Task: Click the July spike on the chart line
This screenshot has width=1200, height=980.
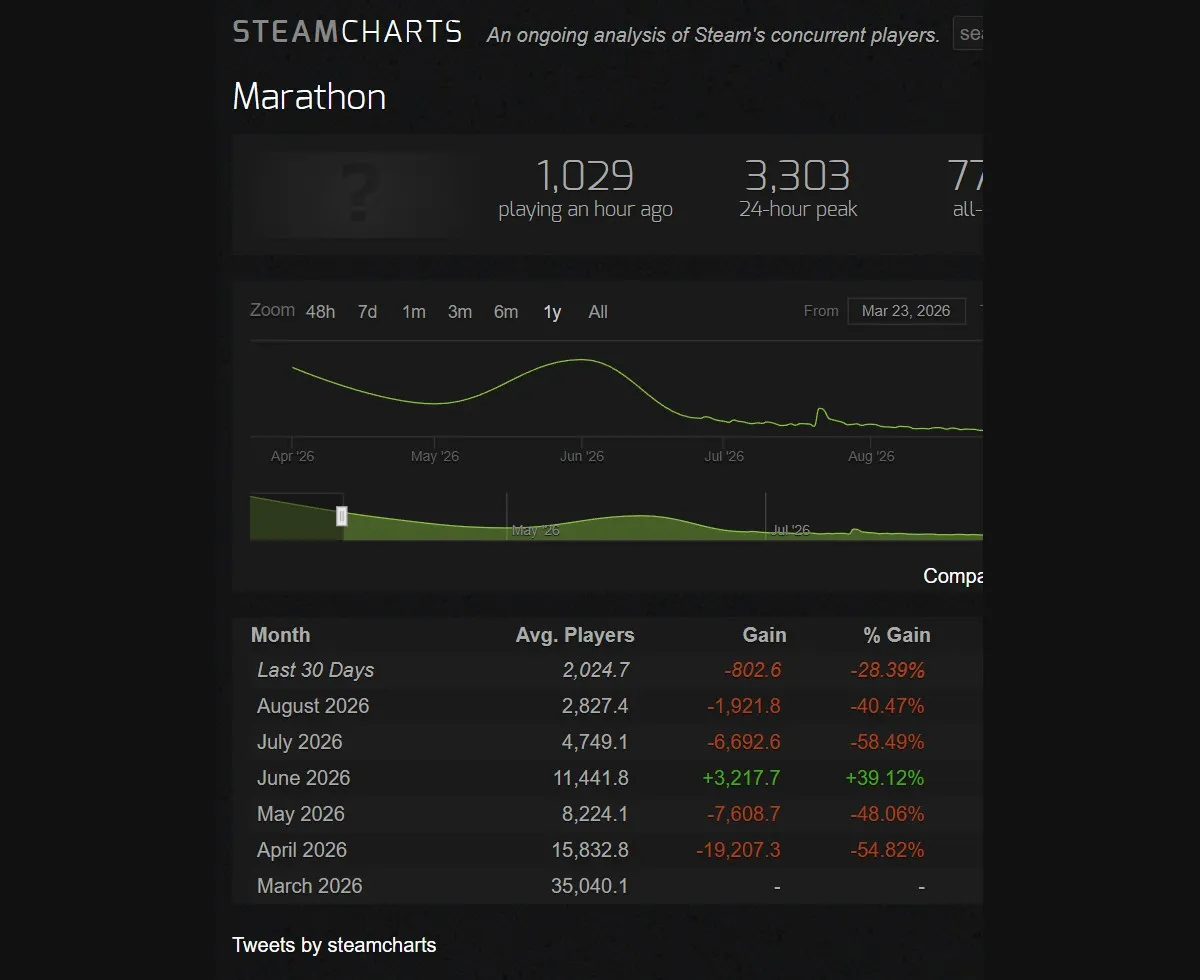Action: (821, 411)
